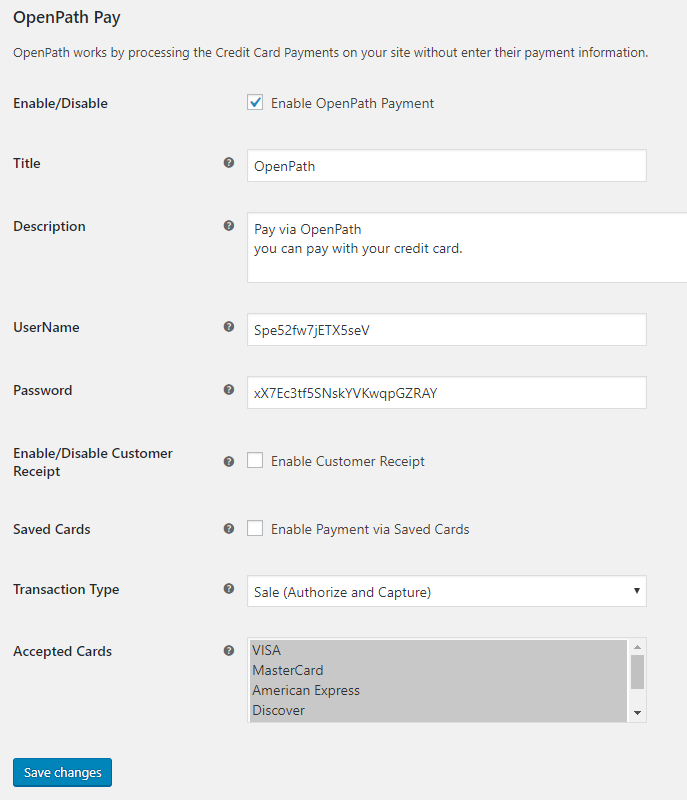Click the Accepted Cards list scroll-down arrow

click(x=638, y=713)
